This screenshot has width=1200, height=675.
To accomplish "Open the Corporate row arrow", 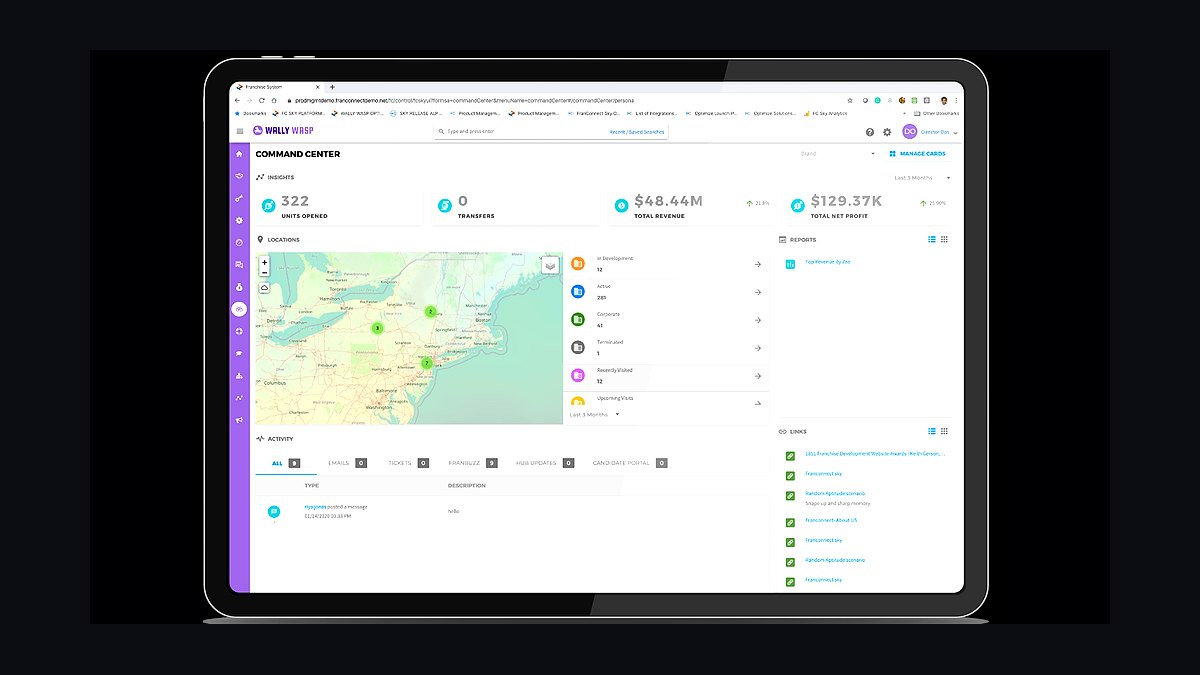I will tap(758, 320).
